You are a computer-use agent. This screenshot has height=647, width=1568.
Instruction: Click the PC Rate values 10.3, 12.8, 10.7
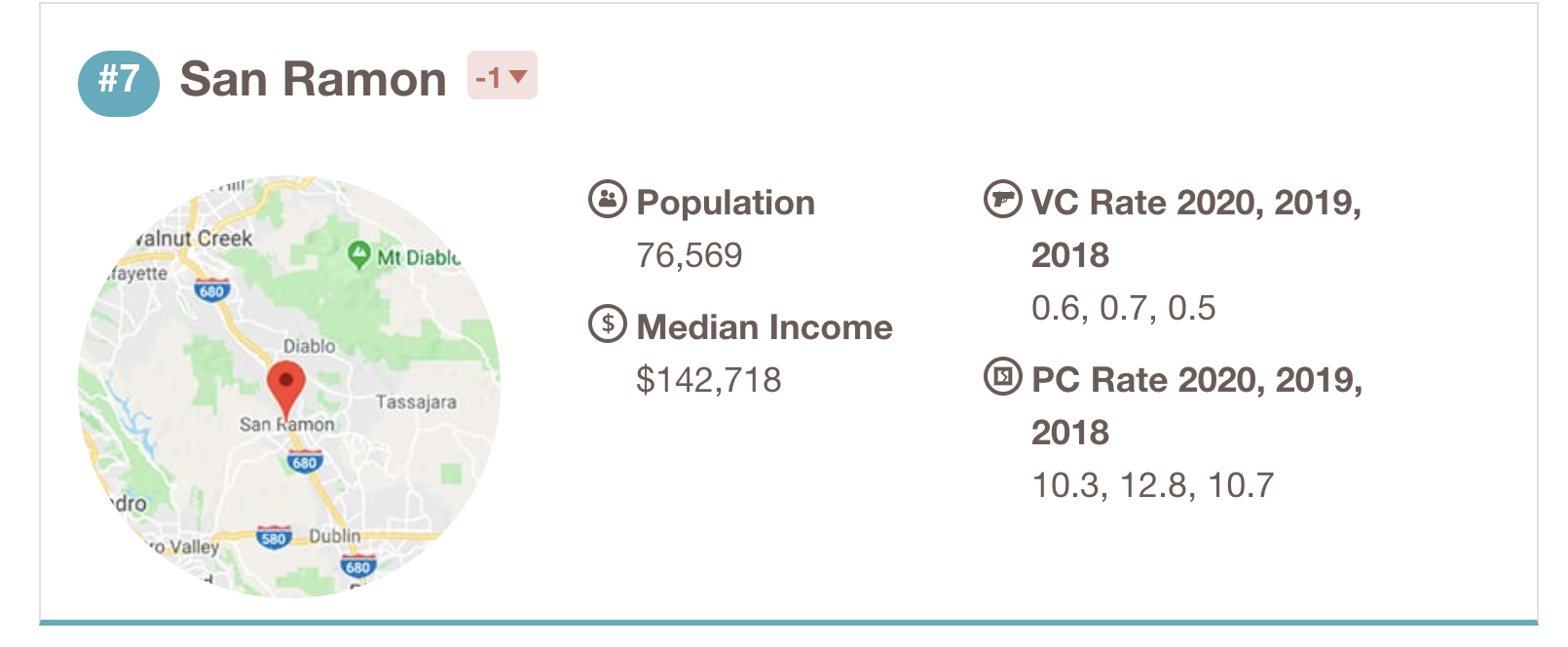tap(1153, 484)
